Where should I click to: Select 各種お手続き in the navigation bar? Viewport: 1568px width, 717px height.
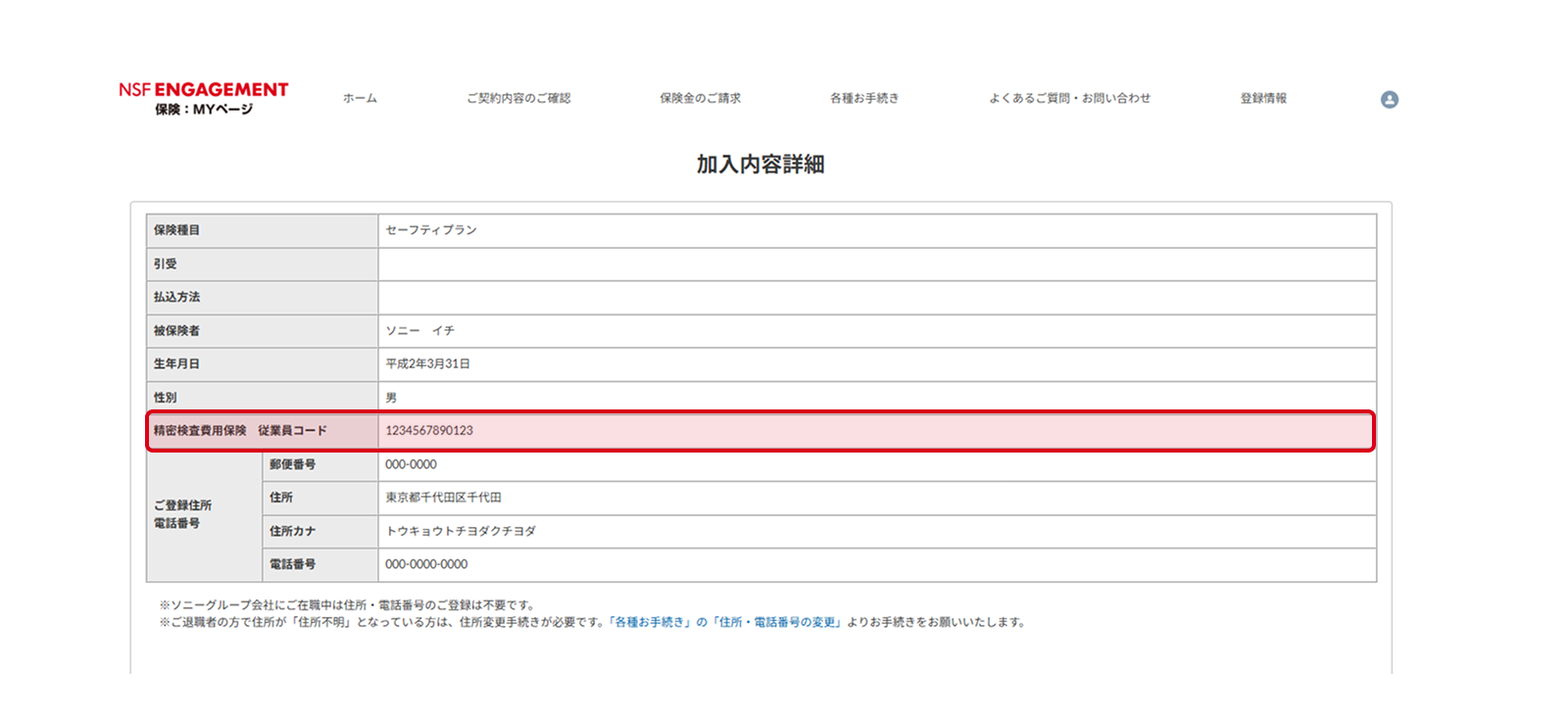click(x=864, y=98)
